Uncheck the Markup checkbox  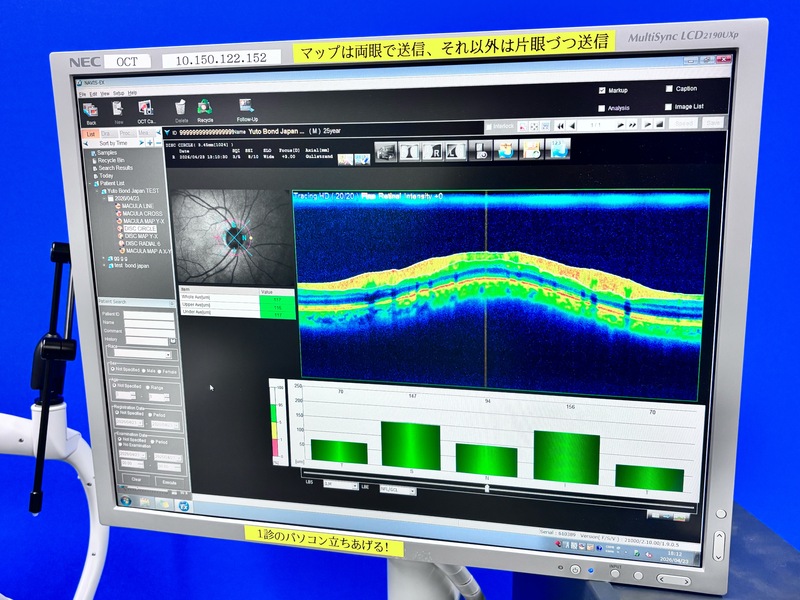(x=601, y=90)
